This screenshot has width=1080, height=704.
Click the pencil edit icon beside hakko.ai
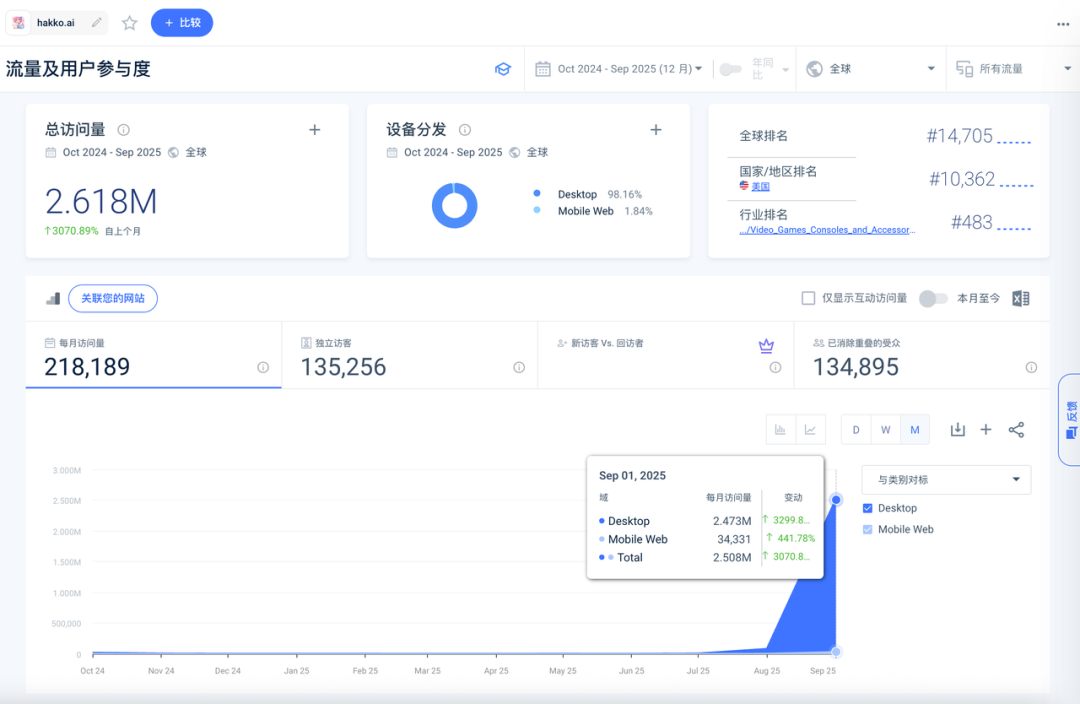pos(97,22)
